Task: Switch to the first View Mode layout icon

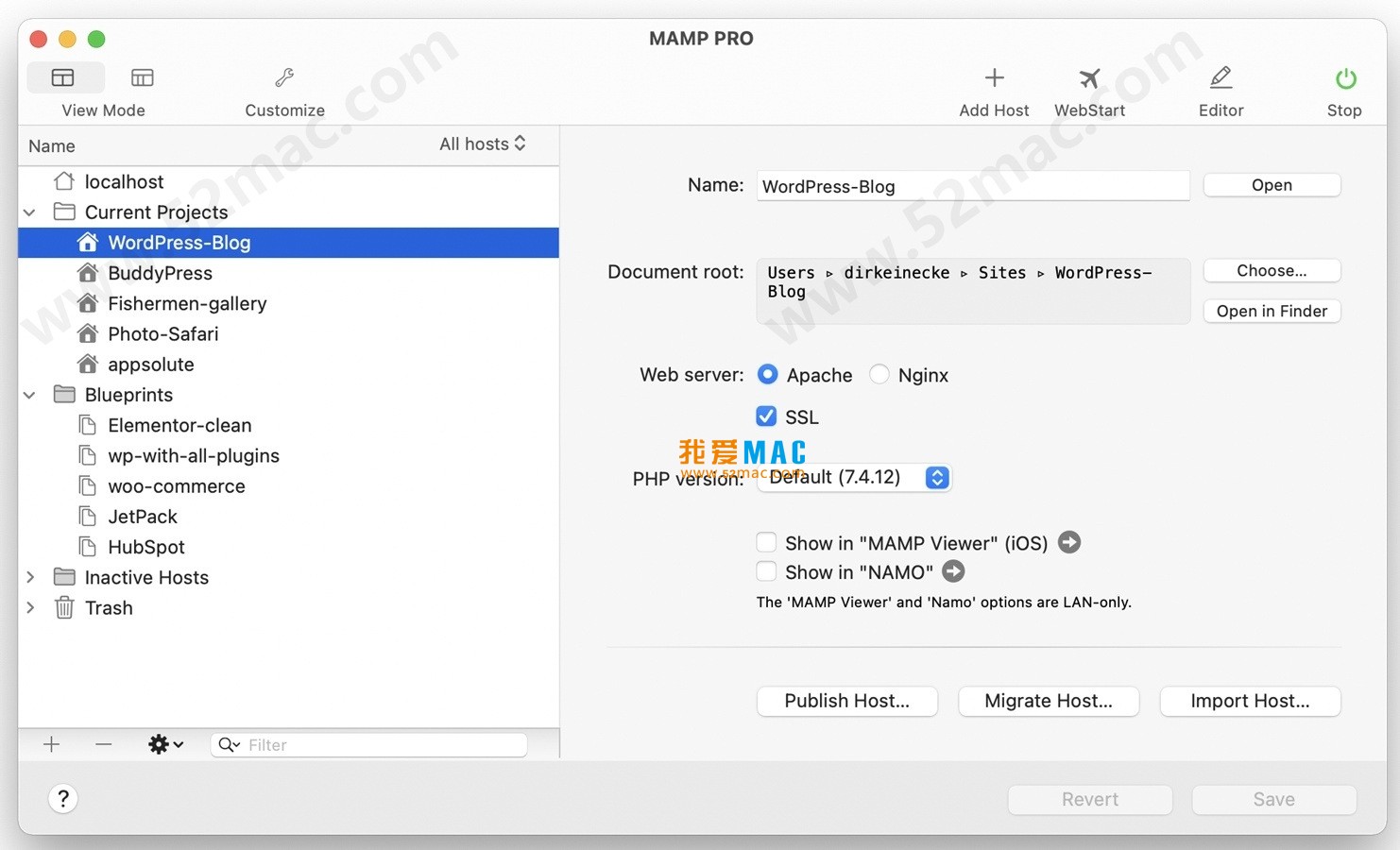Action: [x=63, y=77]
